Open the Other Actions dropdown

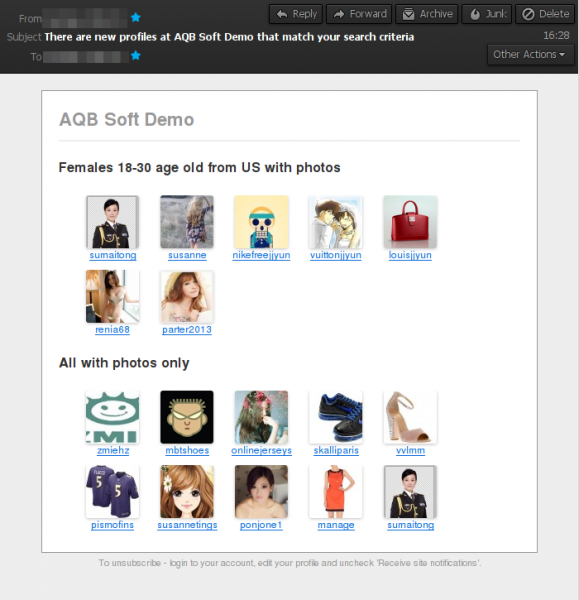pyautogui.click(x=530, y=55)
